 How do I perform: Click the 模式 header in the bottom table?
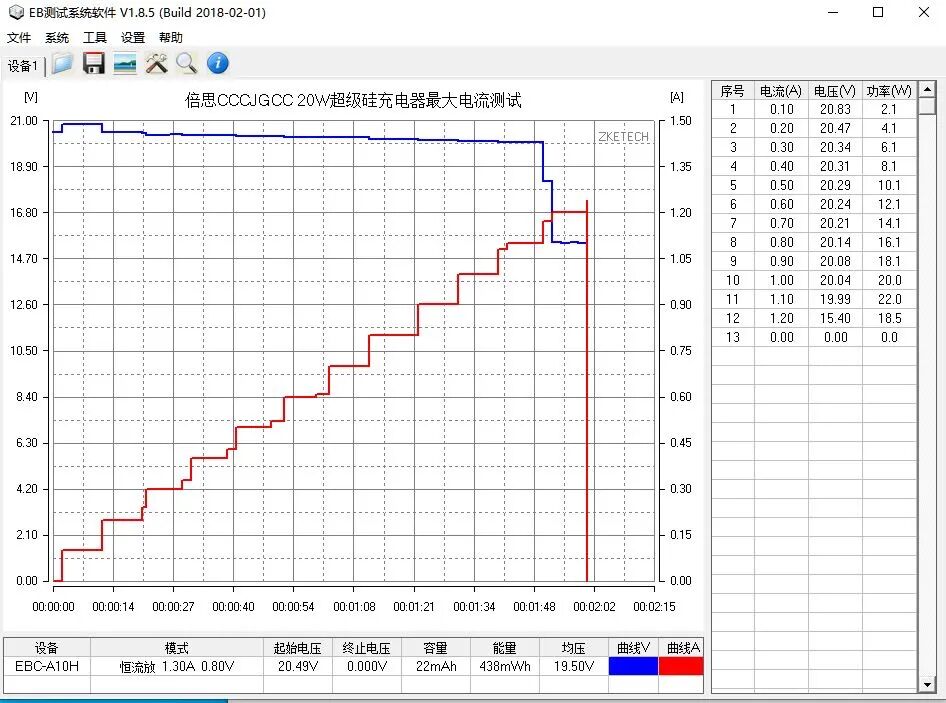(177, 648)
